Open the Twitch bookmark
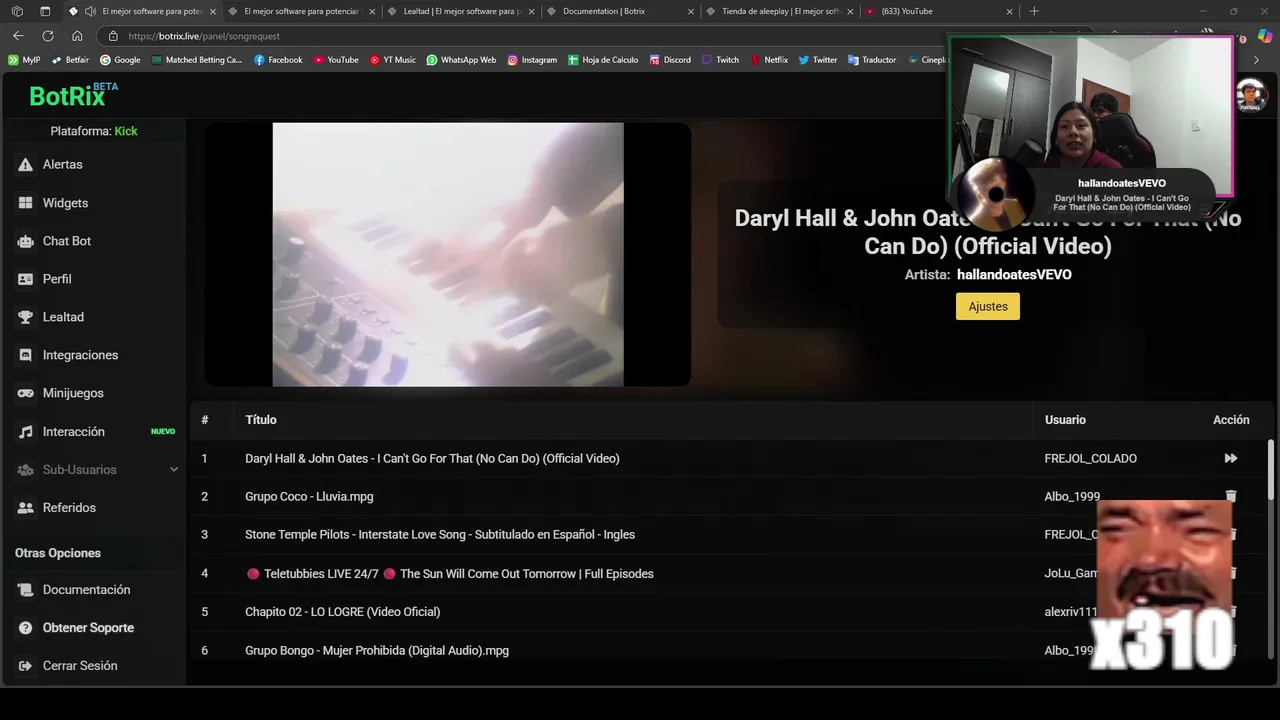Screen dimensions: 1280x720 (x=720, y=60)
